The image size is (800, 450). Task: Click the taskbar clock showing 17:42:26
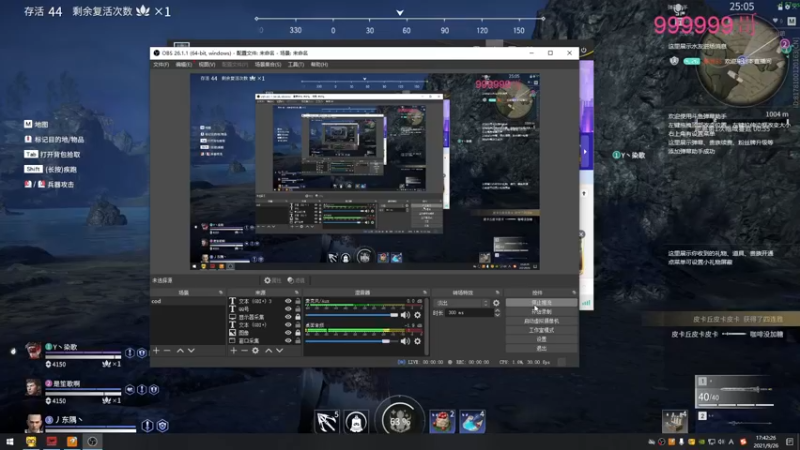[766, 441]
